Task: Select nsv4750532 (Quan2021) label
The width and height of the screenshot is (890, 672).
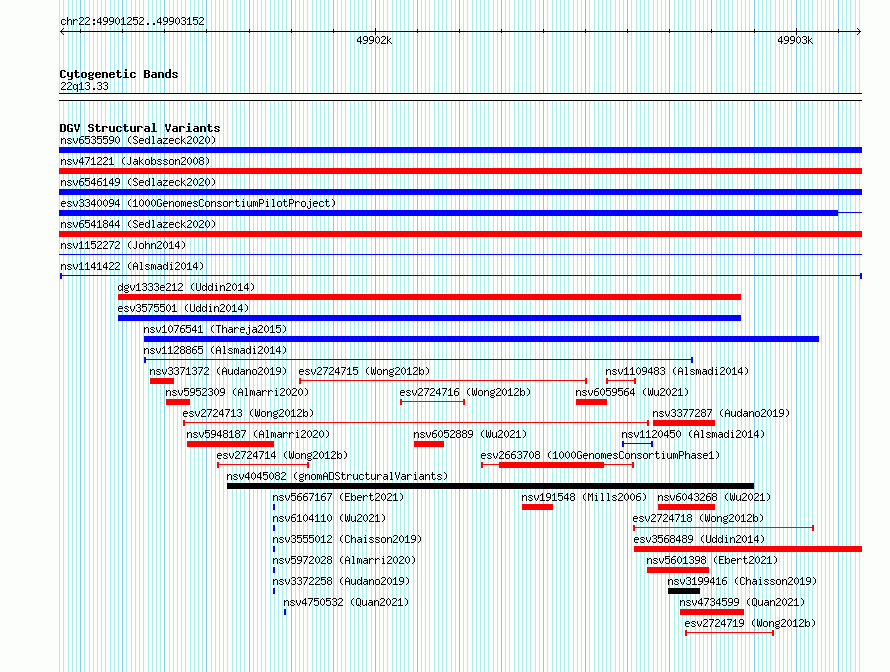Action: 346,602
